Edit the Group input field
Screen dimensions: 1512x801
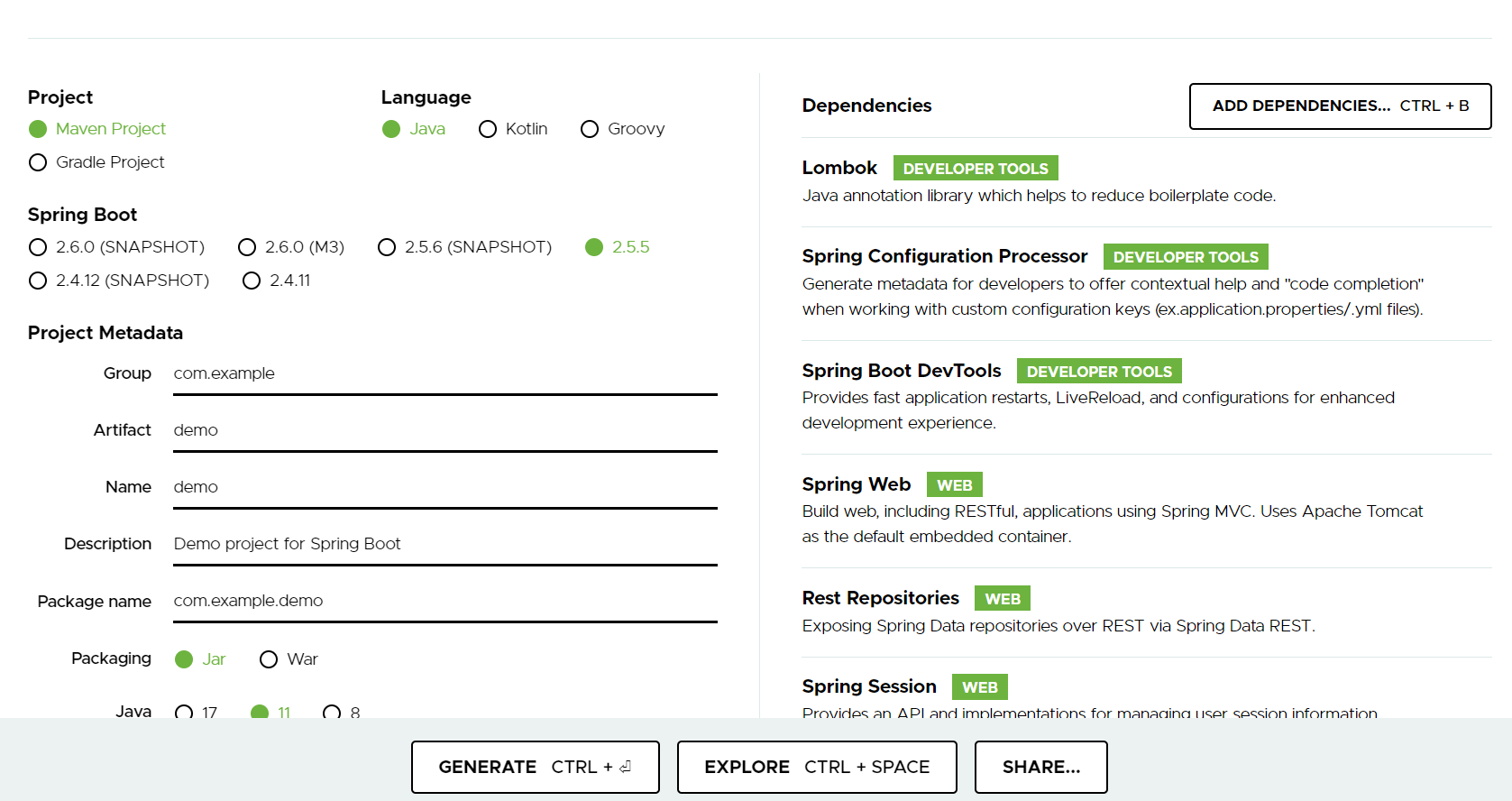(x=445, y=374)
